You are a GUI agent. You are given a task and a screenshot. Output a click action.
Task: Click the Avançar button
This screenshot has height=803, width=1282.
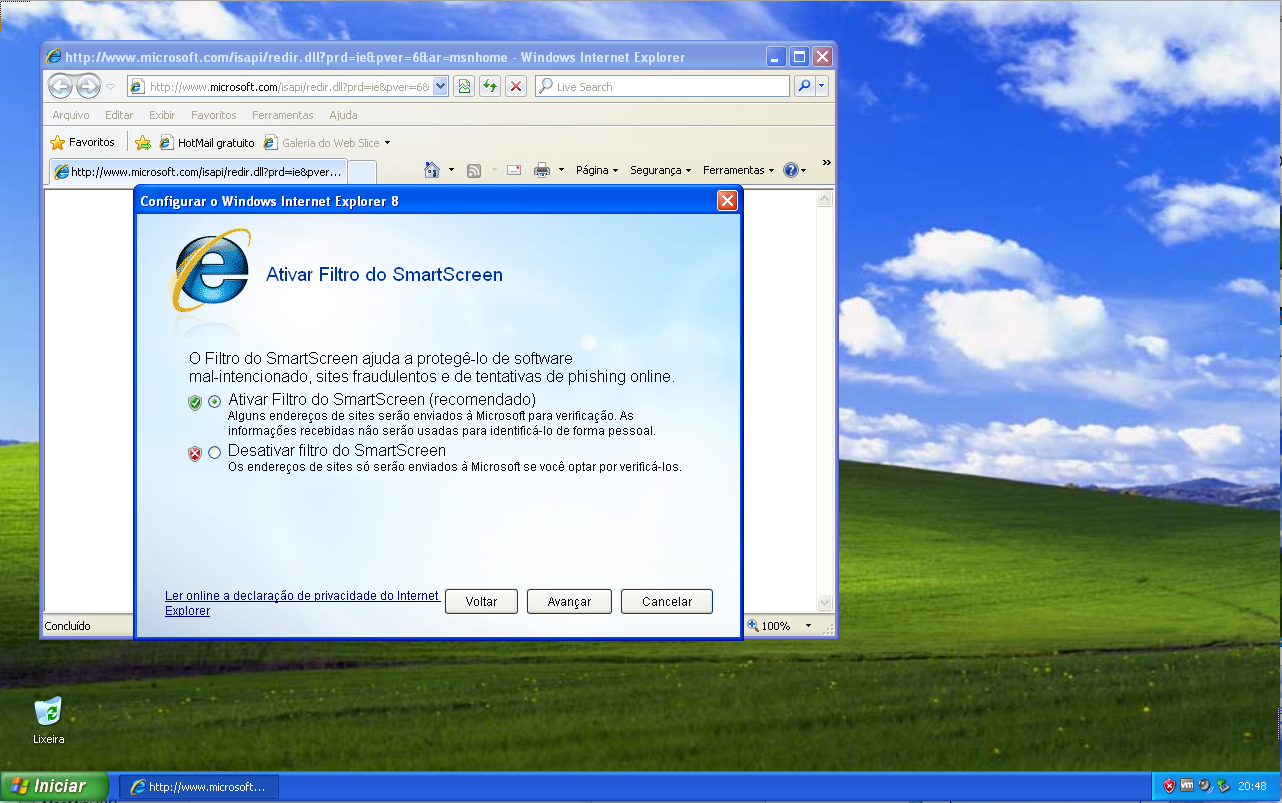tap(569, 602)
